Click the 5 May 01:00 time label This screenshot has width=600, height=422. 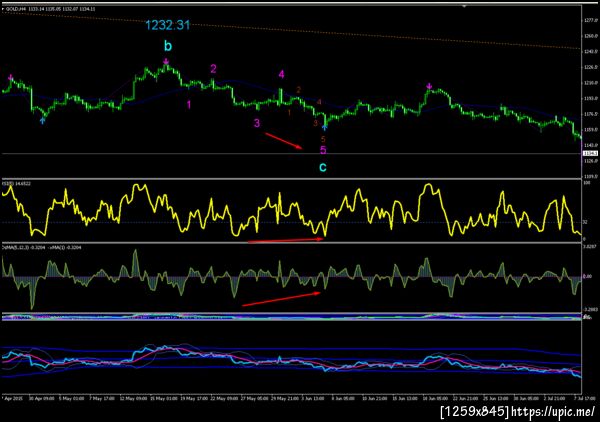(x=71, y=398)
